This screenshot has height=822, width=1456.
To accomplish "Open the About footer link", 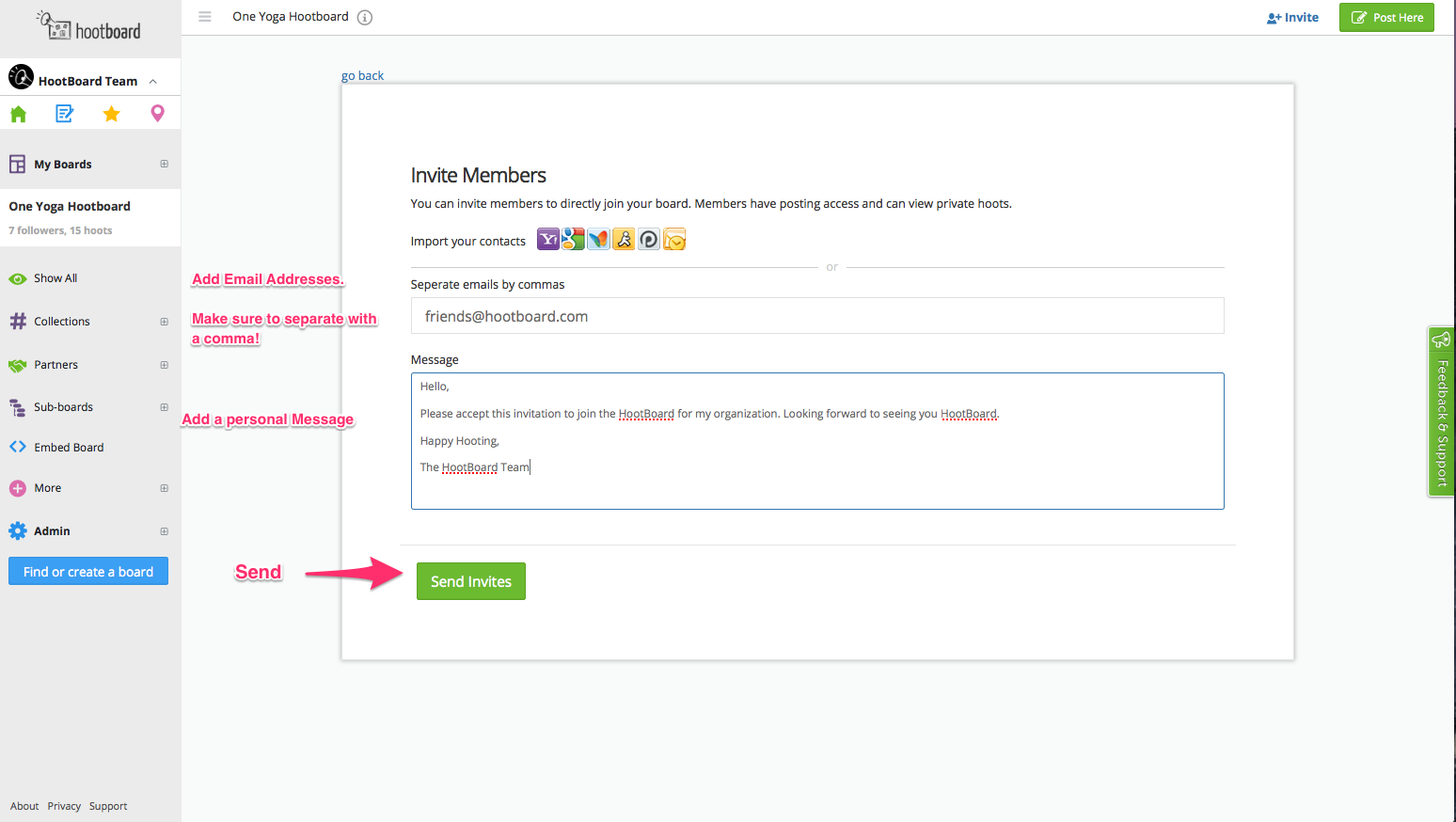I will [24, 806].
